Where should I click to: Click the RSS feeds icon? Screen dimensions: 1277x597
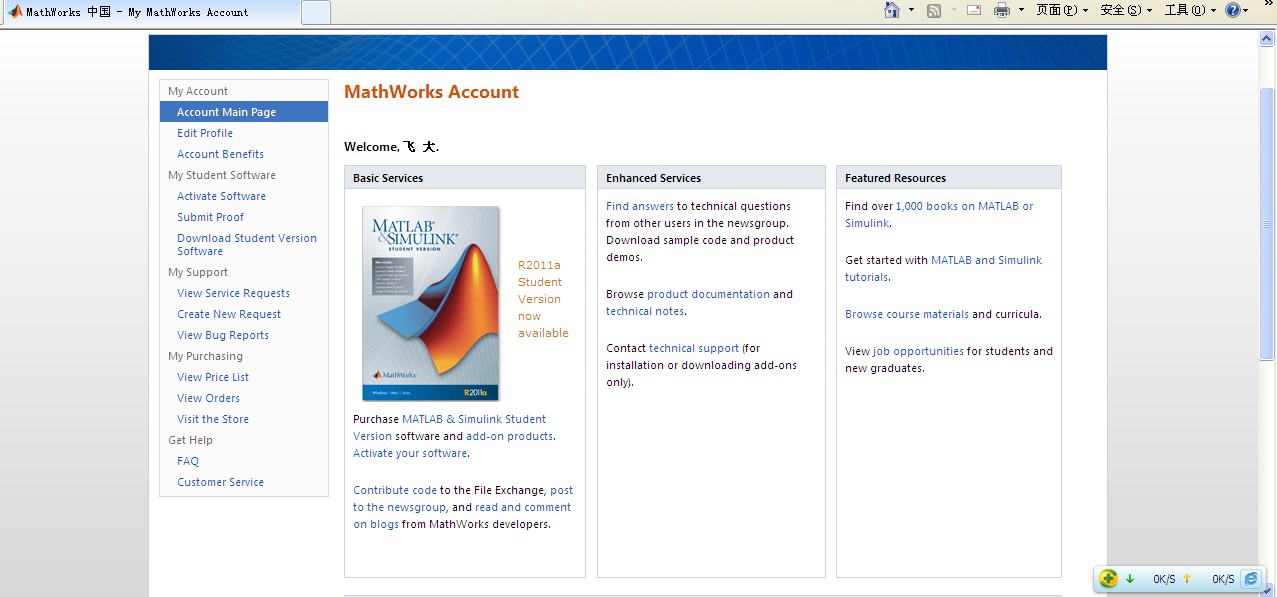[934, 11]
